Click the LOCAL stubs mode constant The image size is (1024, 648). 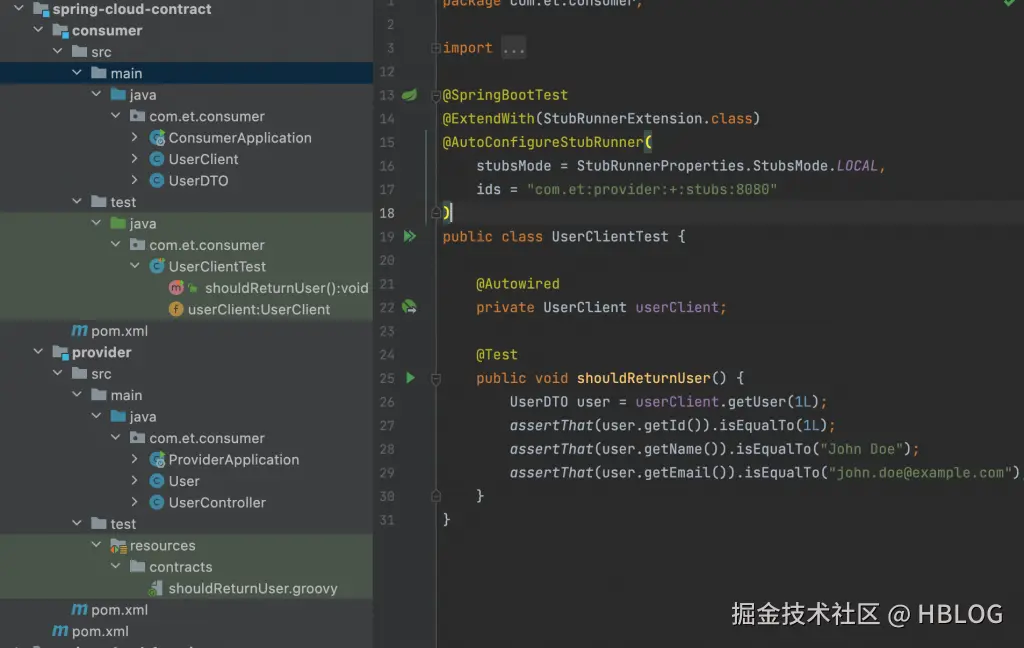tap(857, 166)
